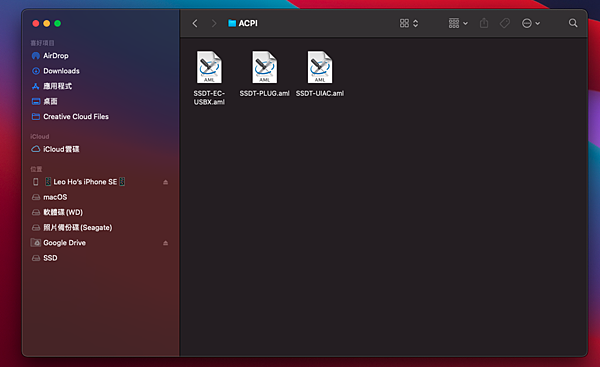Click the iCloud cloud icon in sidebar
Image resolution: width=600 pixels, height=367 pixels.
[x=36, y=149]
